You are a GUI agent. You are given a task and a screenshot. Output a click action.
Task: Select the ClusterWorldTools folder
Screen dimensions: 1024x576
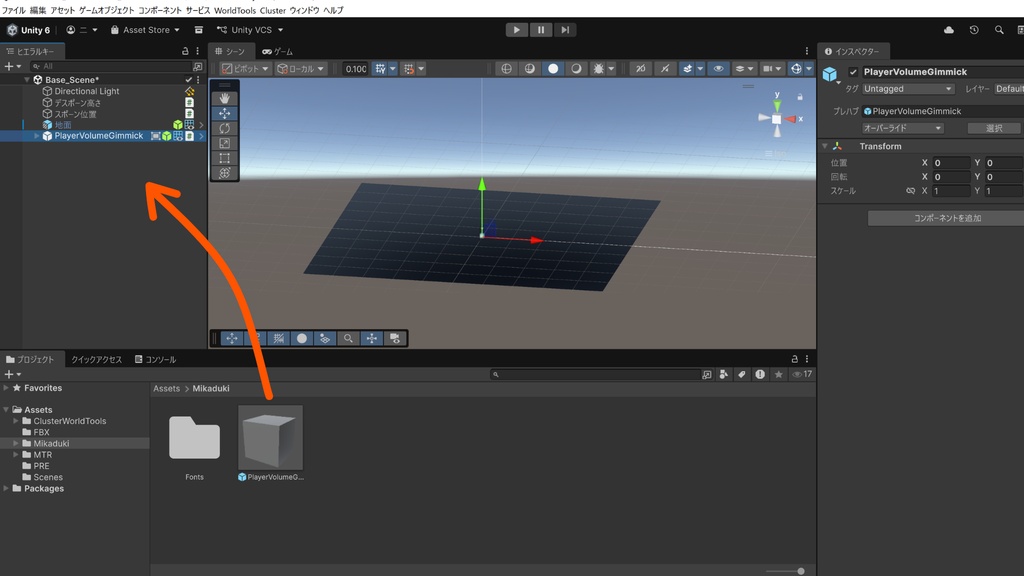coord(70,421)
